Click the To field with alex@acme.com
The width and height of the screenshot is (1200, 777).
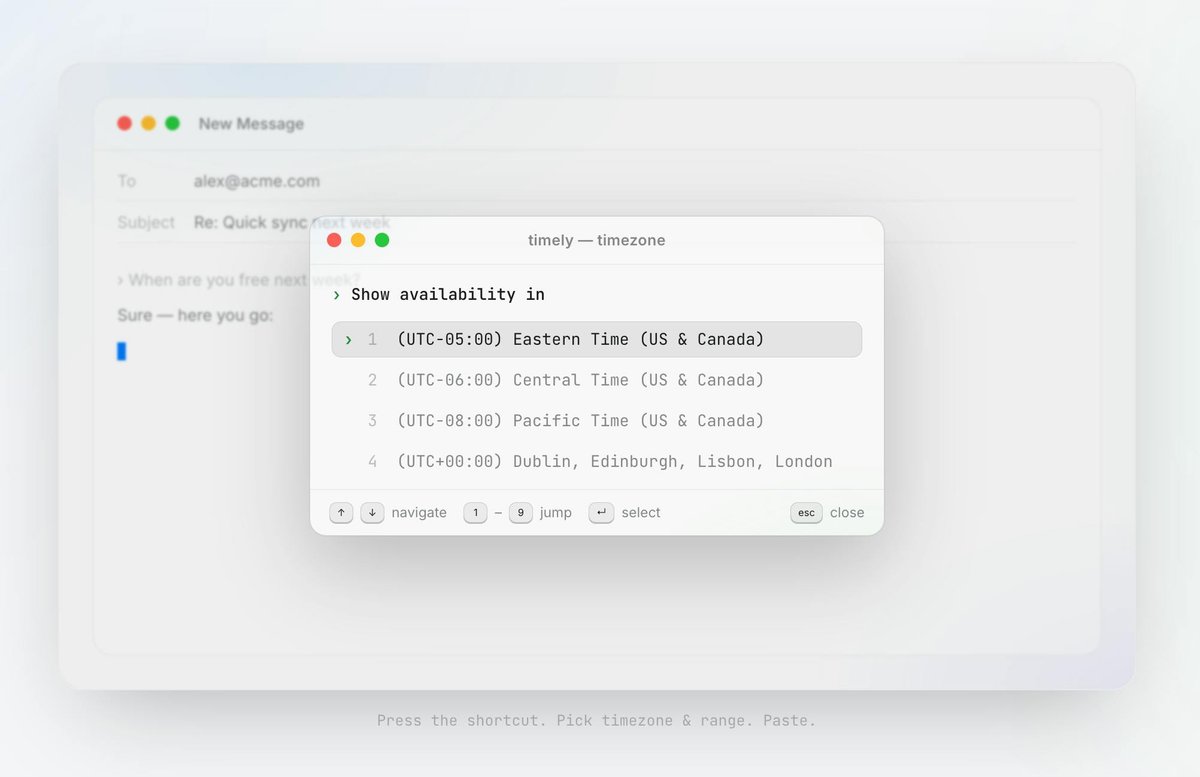pyautogui.click(x=596, y=181)
